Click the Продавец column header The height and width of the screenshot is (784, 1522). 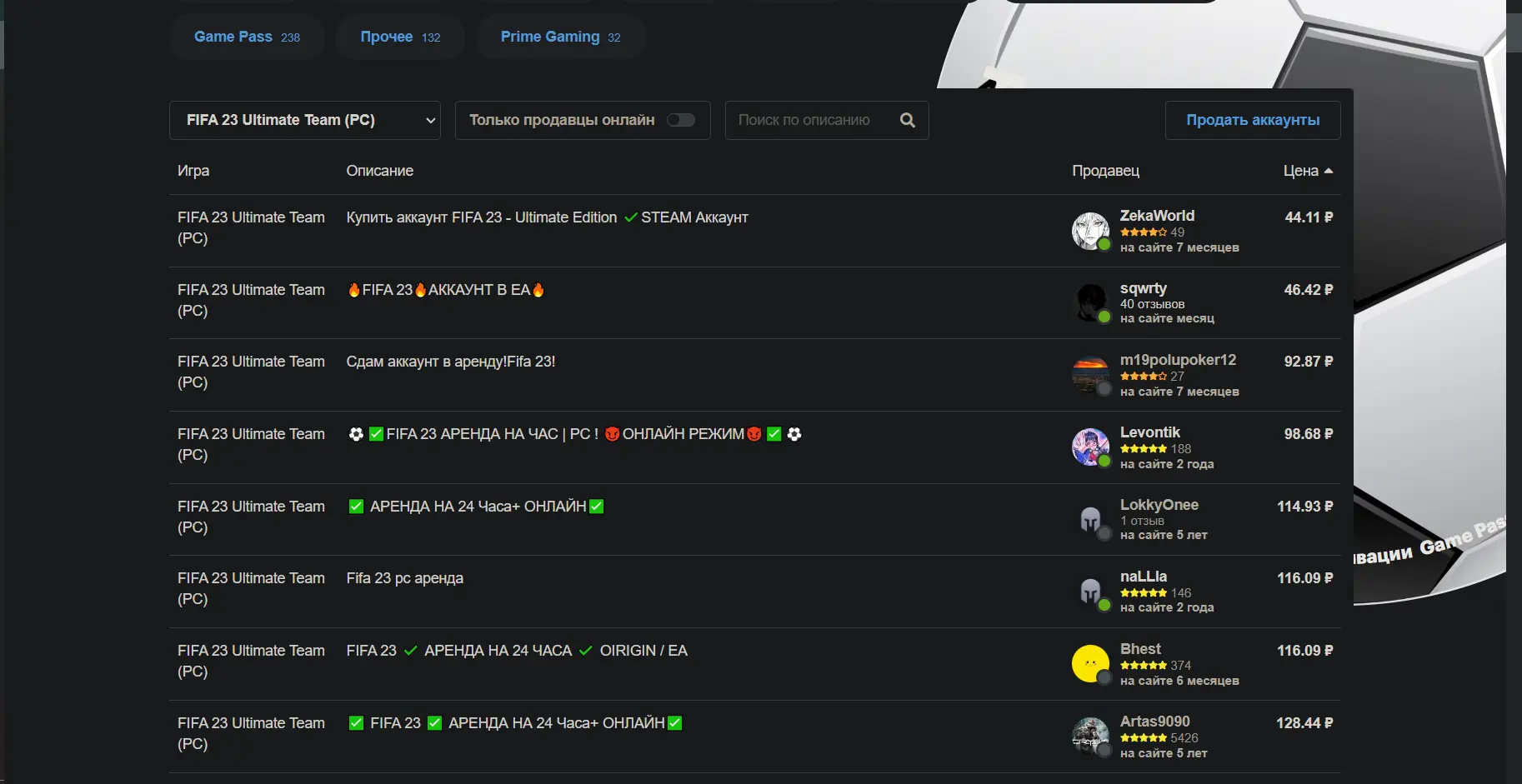[1105, 171]
